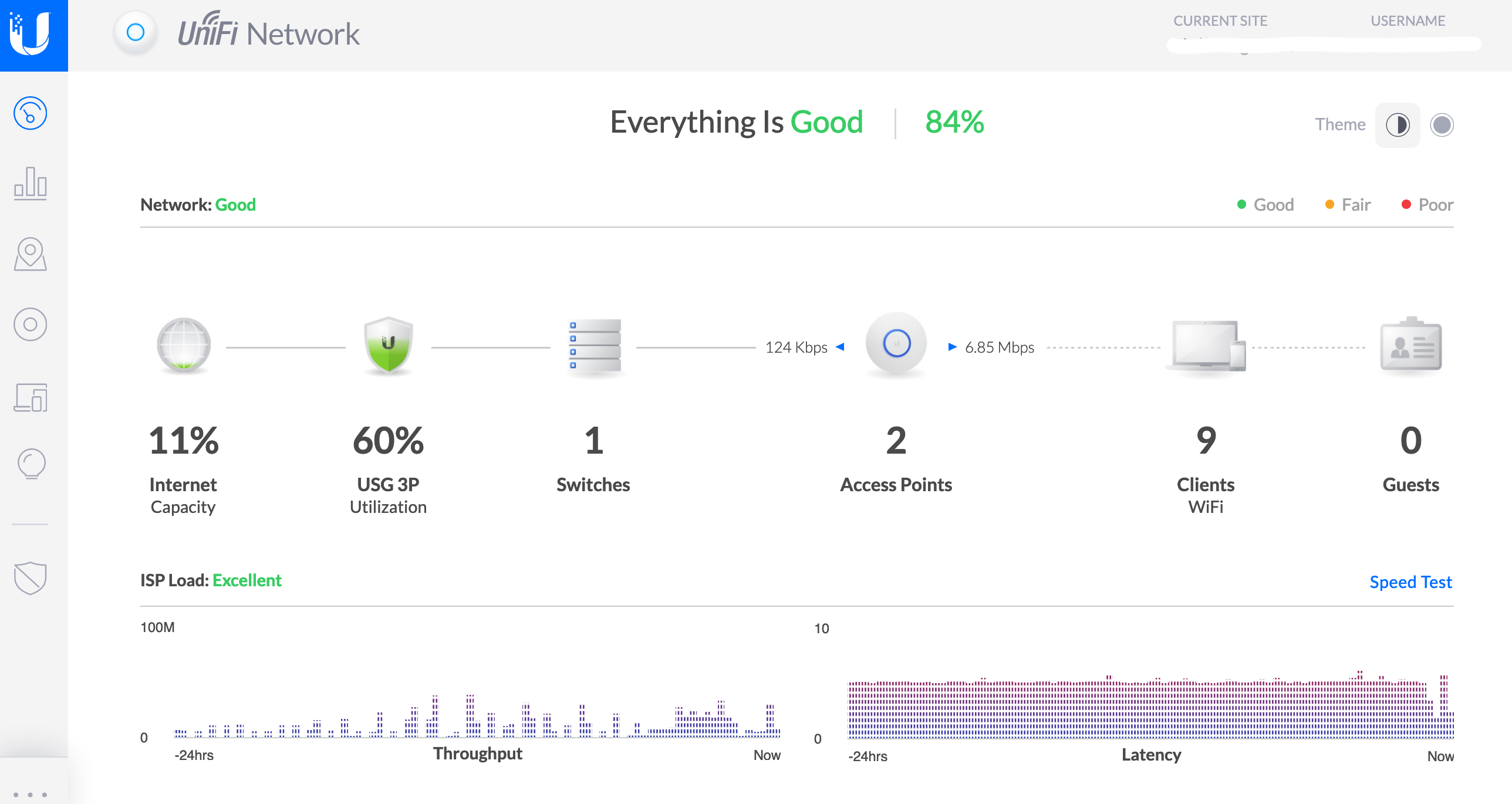
Task: Switch to the half-circle light theme
Action: 1398,125
